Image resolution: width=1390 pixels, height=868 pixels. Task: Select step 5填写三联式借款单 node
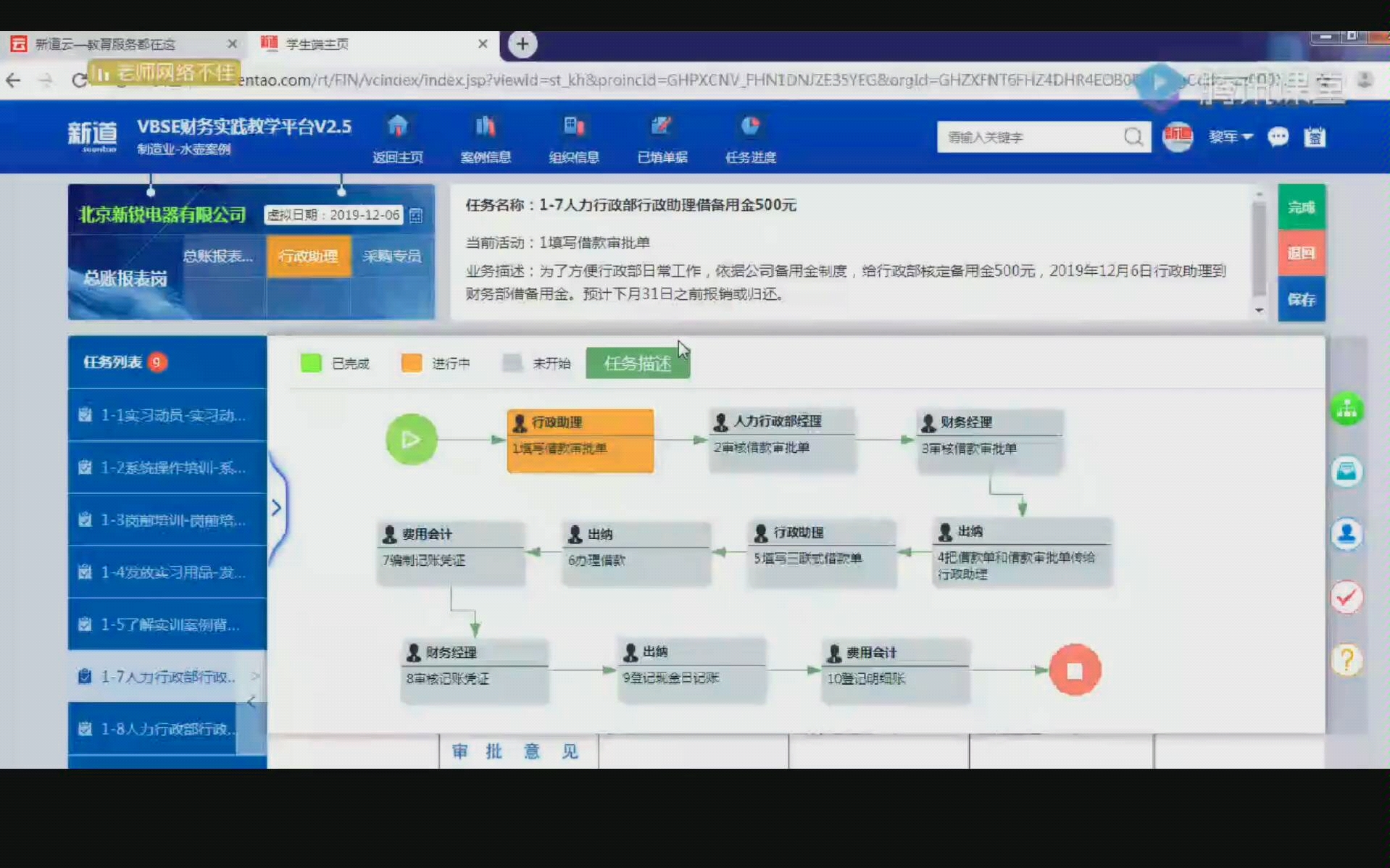822,552
